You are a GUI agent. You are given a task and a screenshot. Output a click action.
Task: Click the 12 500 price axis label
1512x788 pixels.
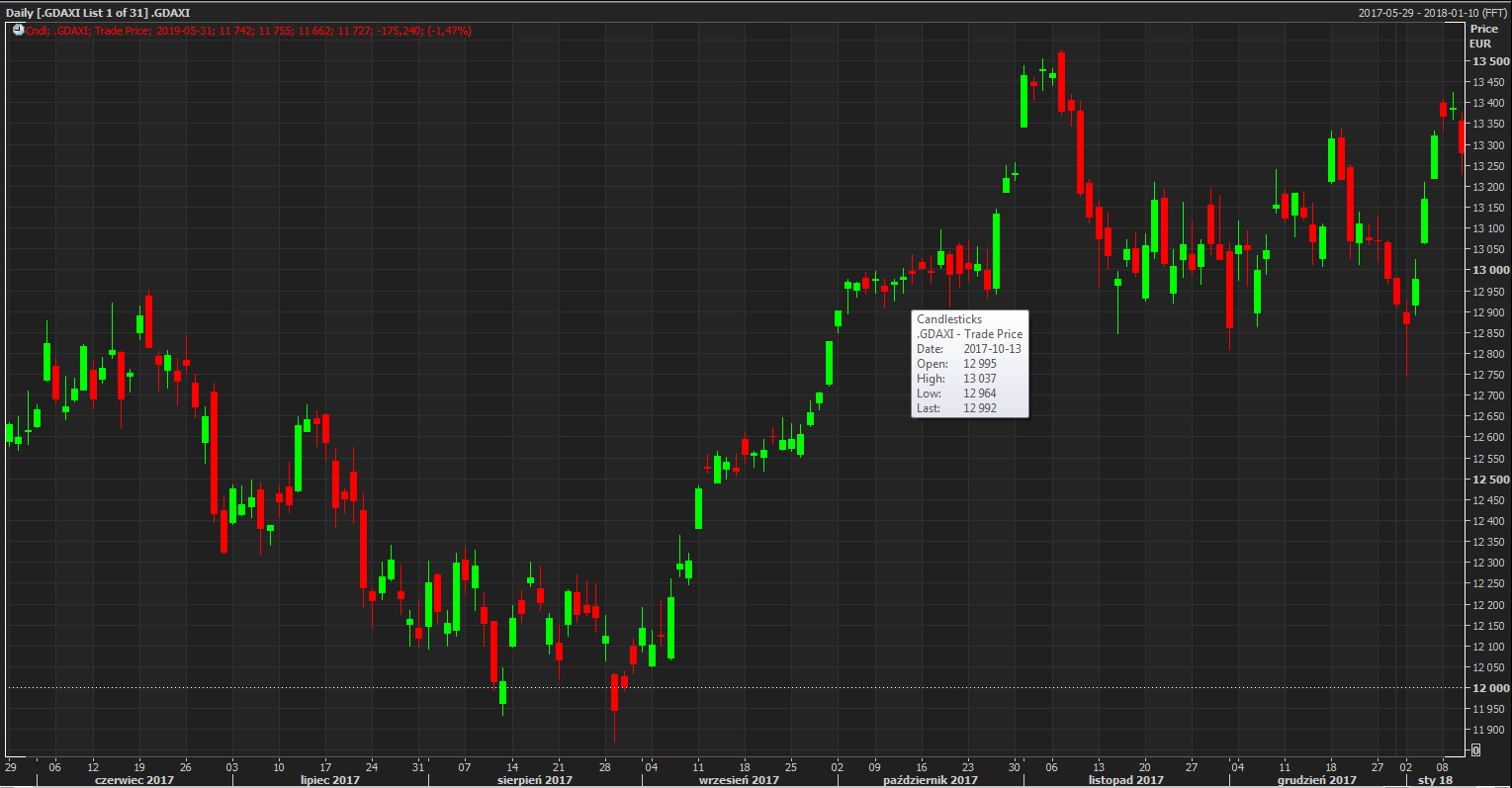click(1490, 480)
